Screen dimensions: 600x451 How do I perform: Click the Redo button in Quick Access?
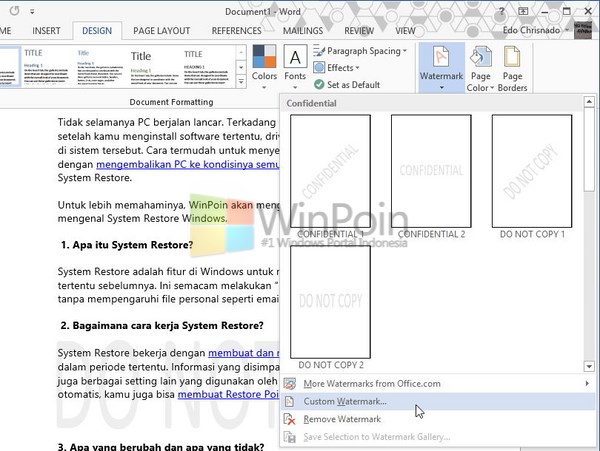coord(15,11)
